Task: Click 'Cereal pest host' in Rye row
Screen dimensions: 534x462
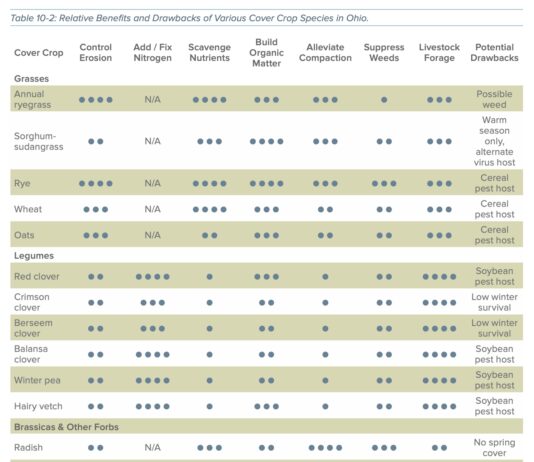Action: [494, 183]
